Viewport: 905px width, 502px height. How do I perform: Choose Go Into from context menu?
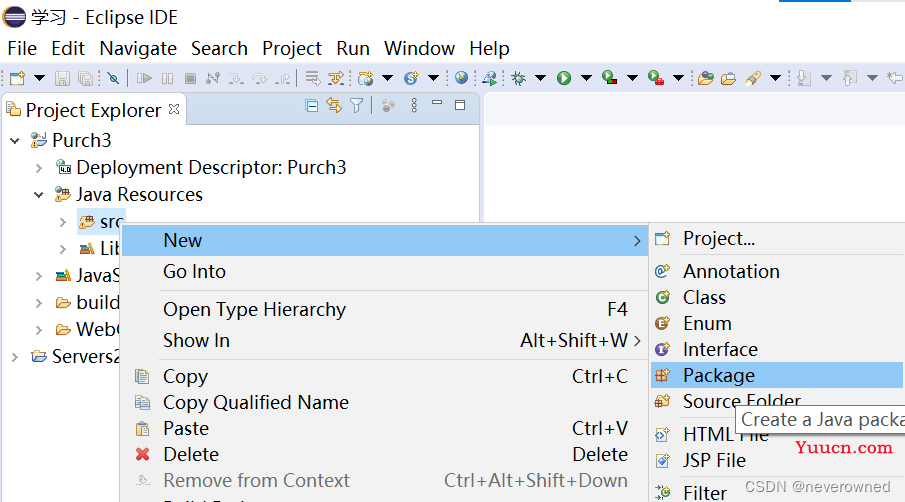point(384,271)
